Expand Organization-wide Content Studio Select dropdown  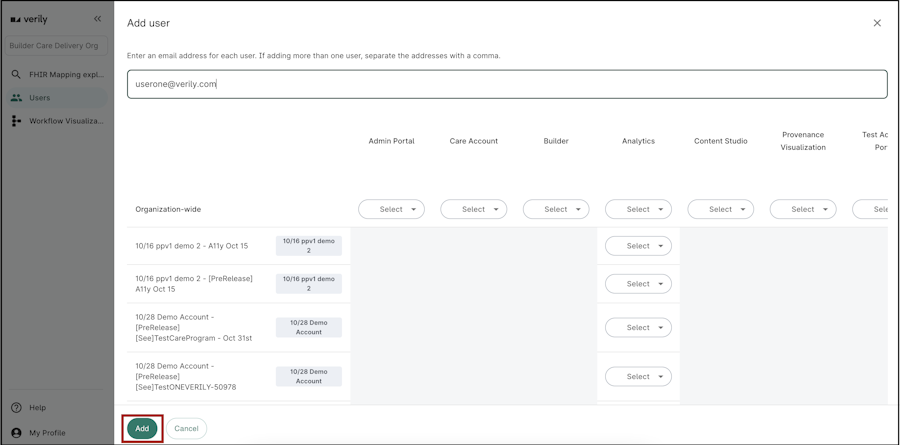coord(720,210)
